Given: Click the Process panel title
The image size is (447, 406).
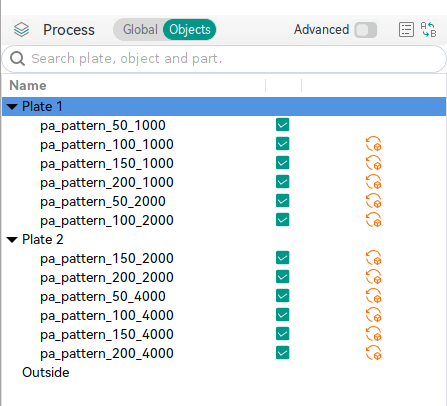Looking at the screenshot, I should point(69,30).
